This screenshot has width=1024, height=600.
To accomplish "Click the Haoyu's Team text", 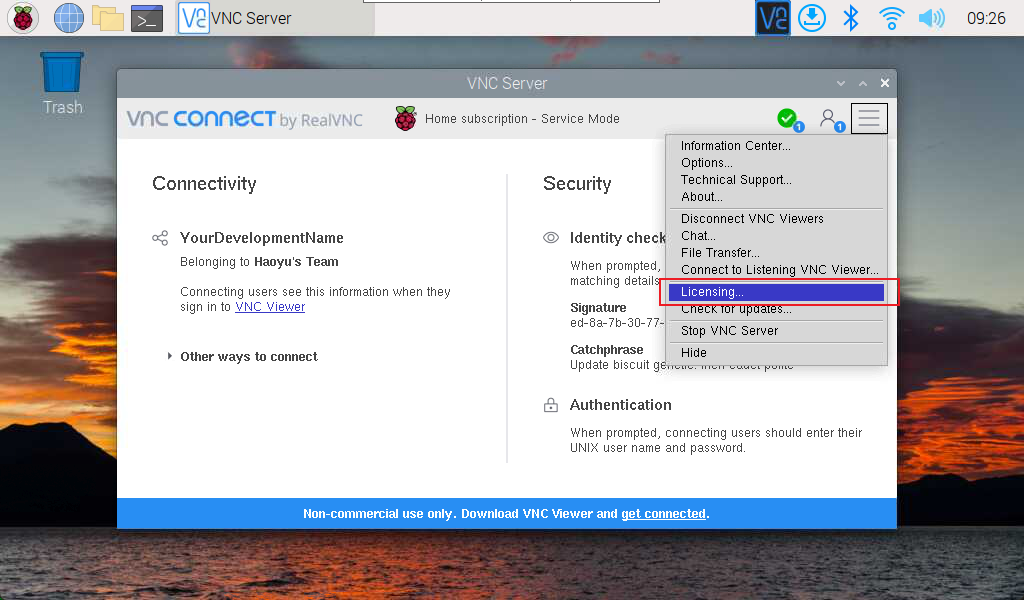I will click(x=296, y=262).
